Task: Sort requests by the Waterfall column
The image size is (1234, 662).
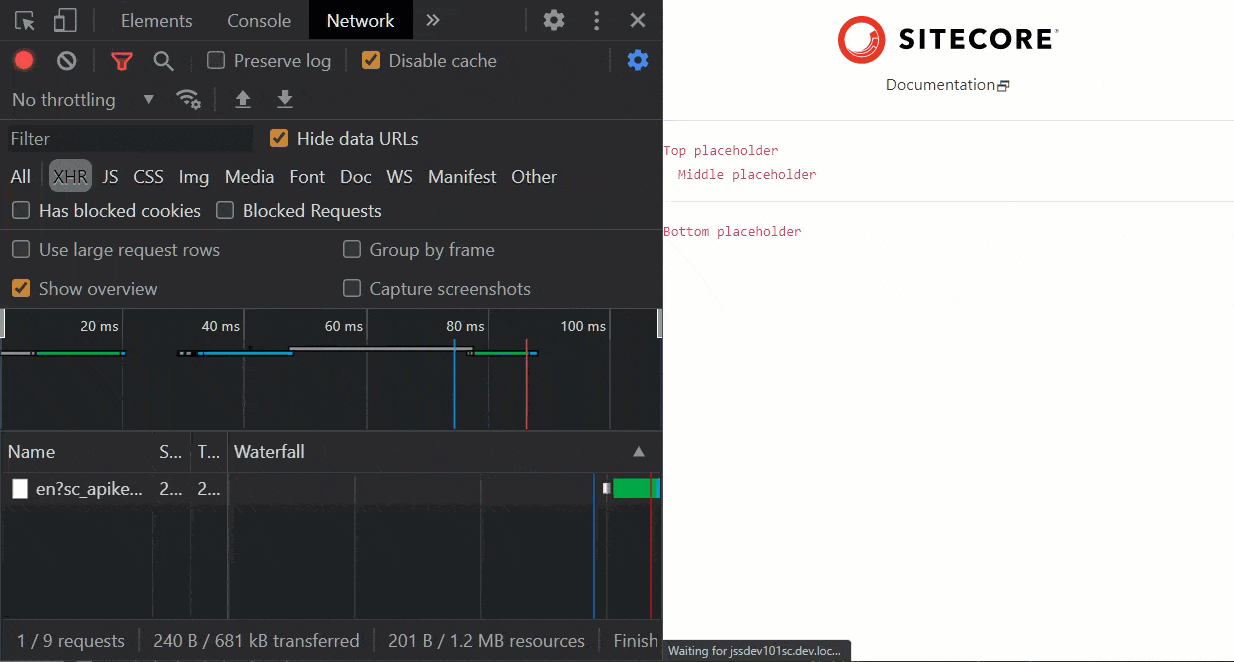Action: click(269, 452)
